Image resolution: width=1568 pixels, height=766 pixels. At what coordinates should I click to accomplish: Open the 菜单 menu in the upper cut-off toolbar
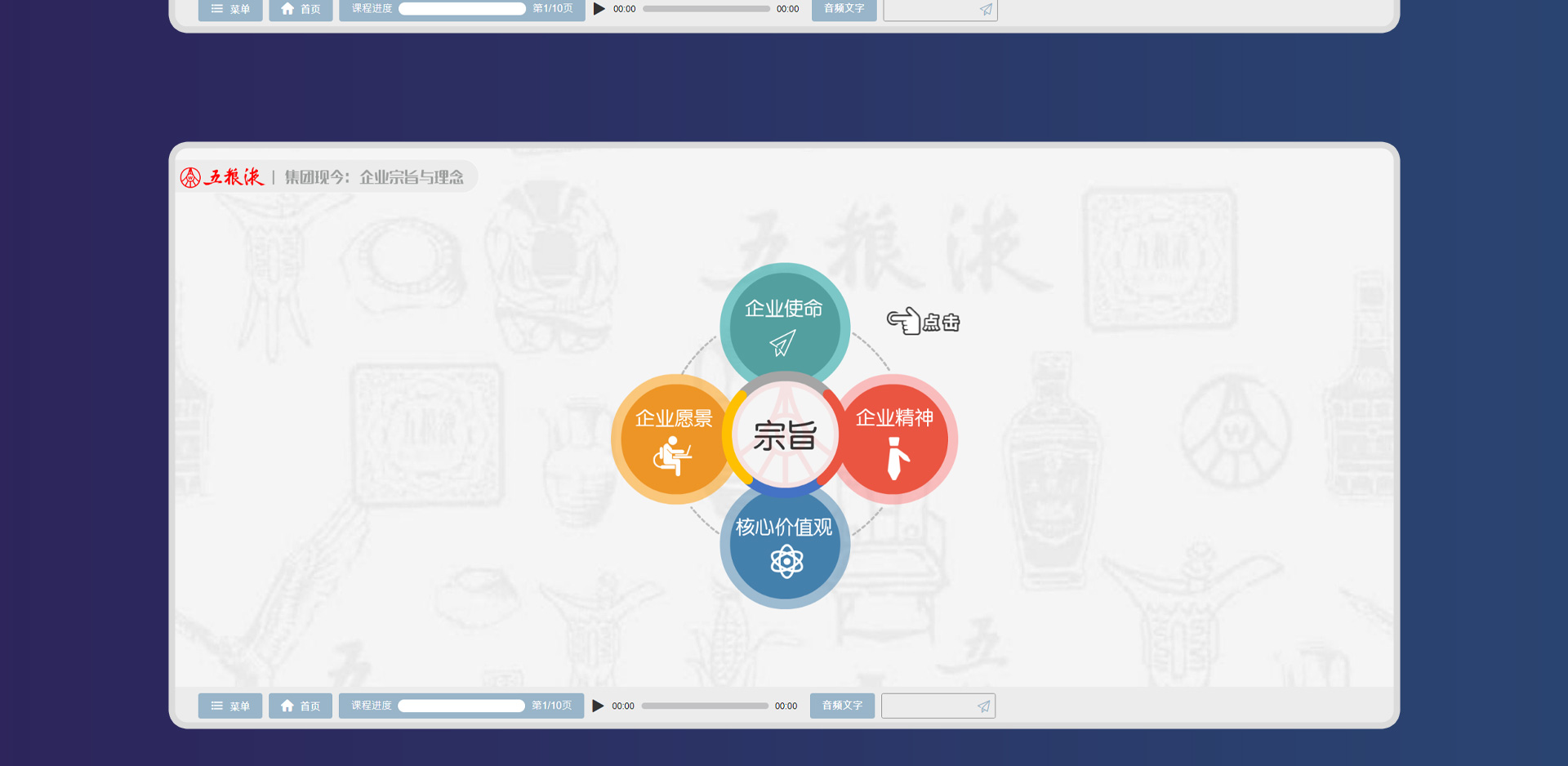pyautogui.click(x=230, y=9)
